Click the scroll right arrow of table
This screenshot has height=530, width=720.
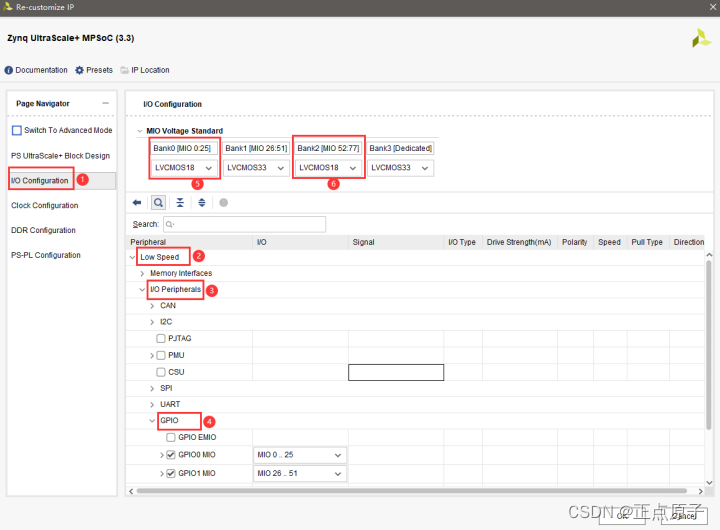(700, 491)
